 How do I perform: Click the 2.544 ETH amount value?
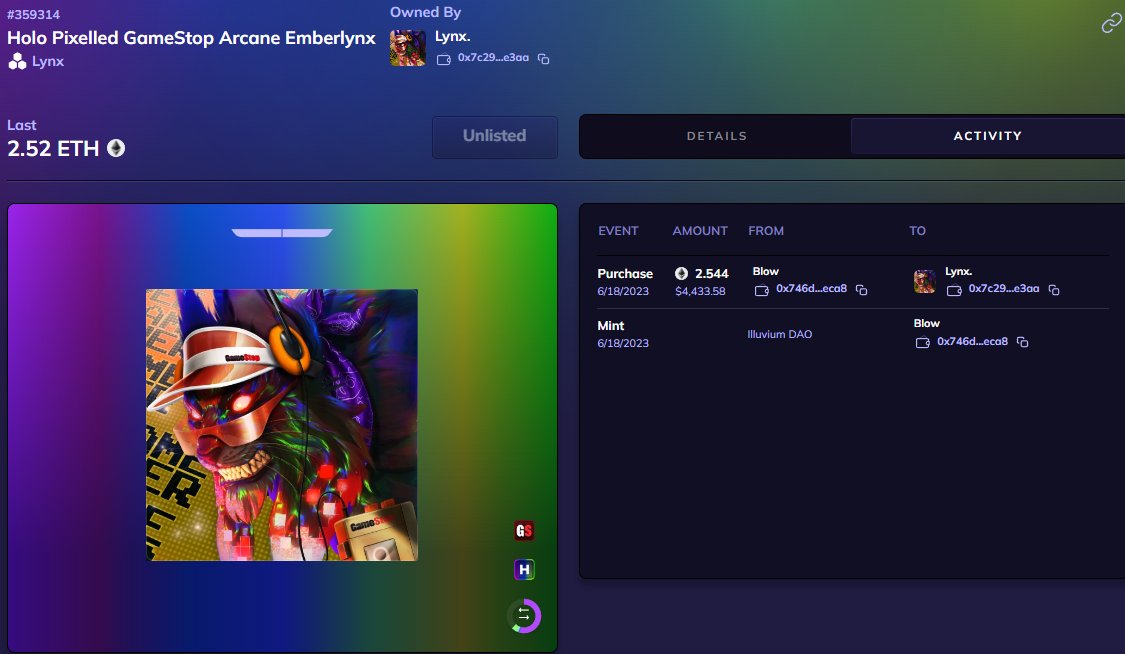click(712, 273)
